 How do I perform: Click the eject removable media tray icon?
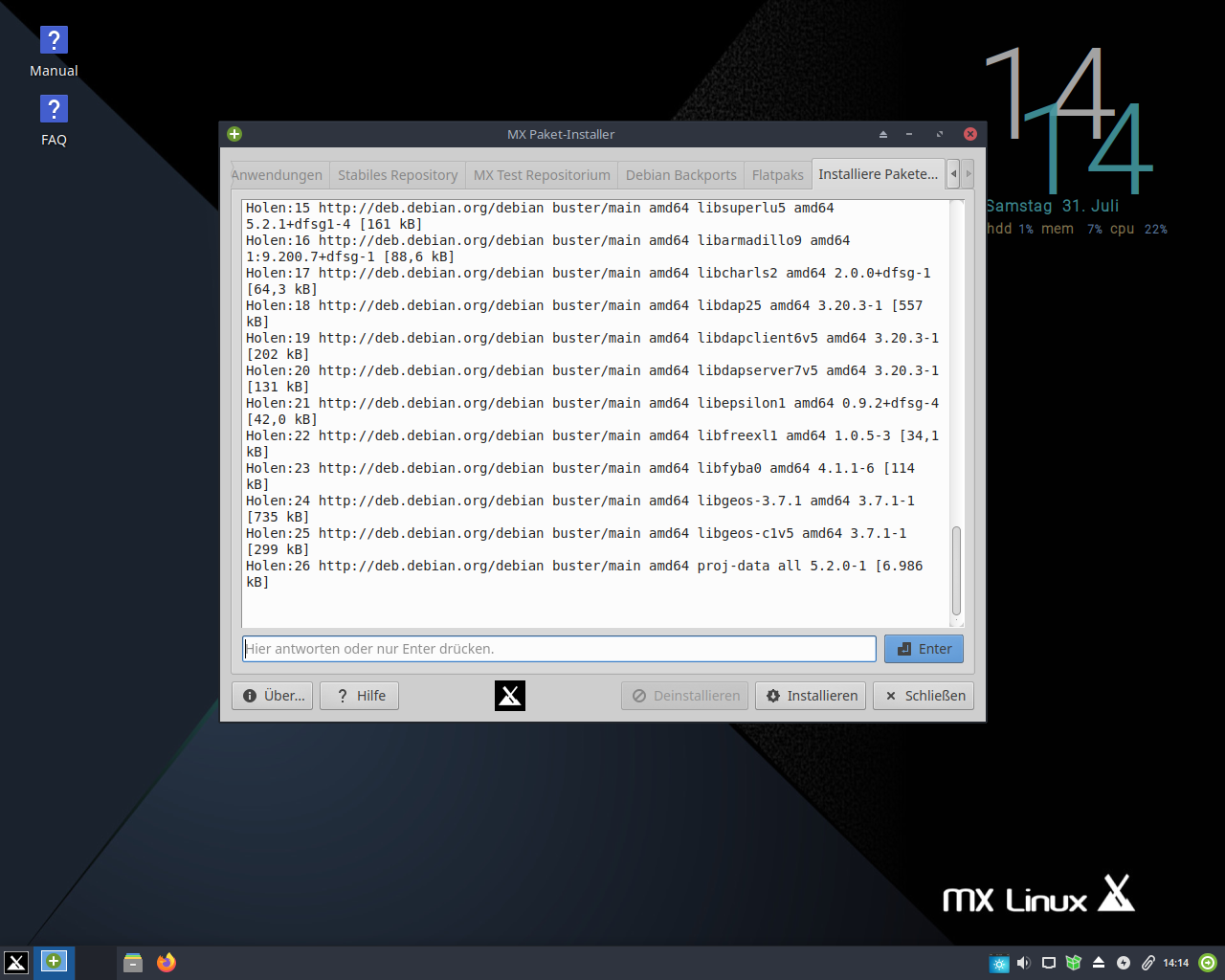point(1099,963)
